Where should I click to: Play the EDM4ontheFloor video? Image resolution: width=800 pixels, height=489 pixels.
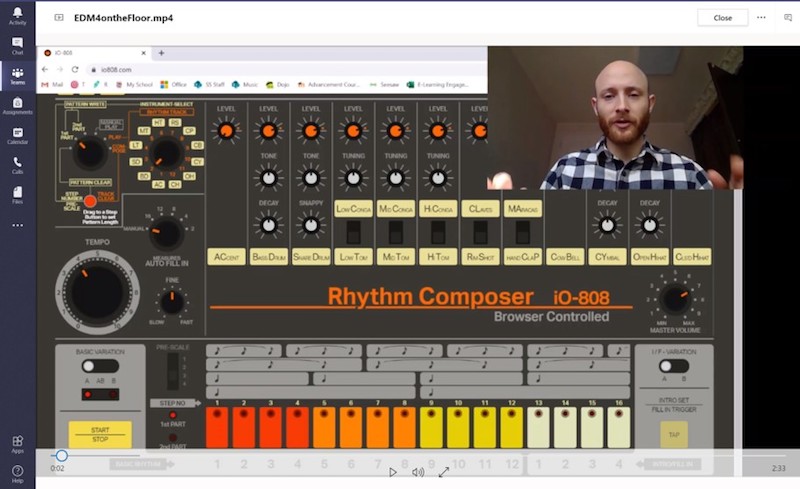click(393, 472)
